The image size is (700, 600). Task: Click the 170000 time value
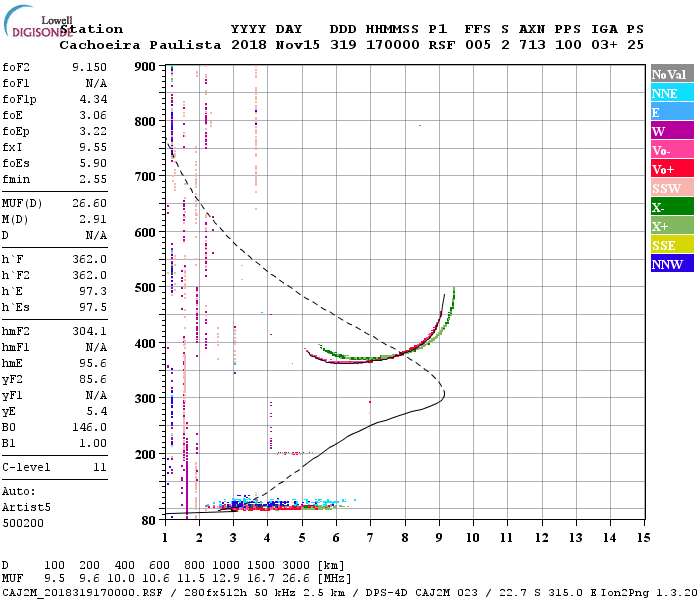(392, 45)
